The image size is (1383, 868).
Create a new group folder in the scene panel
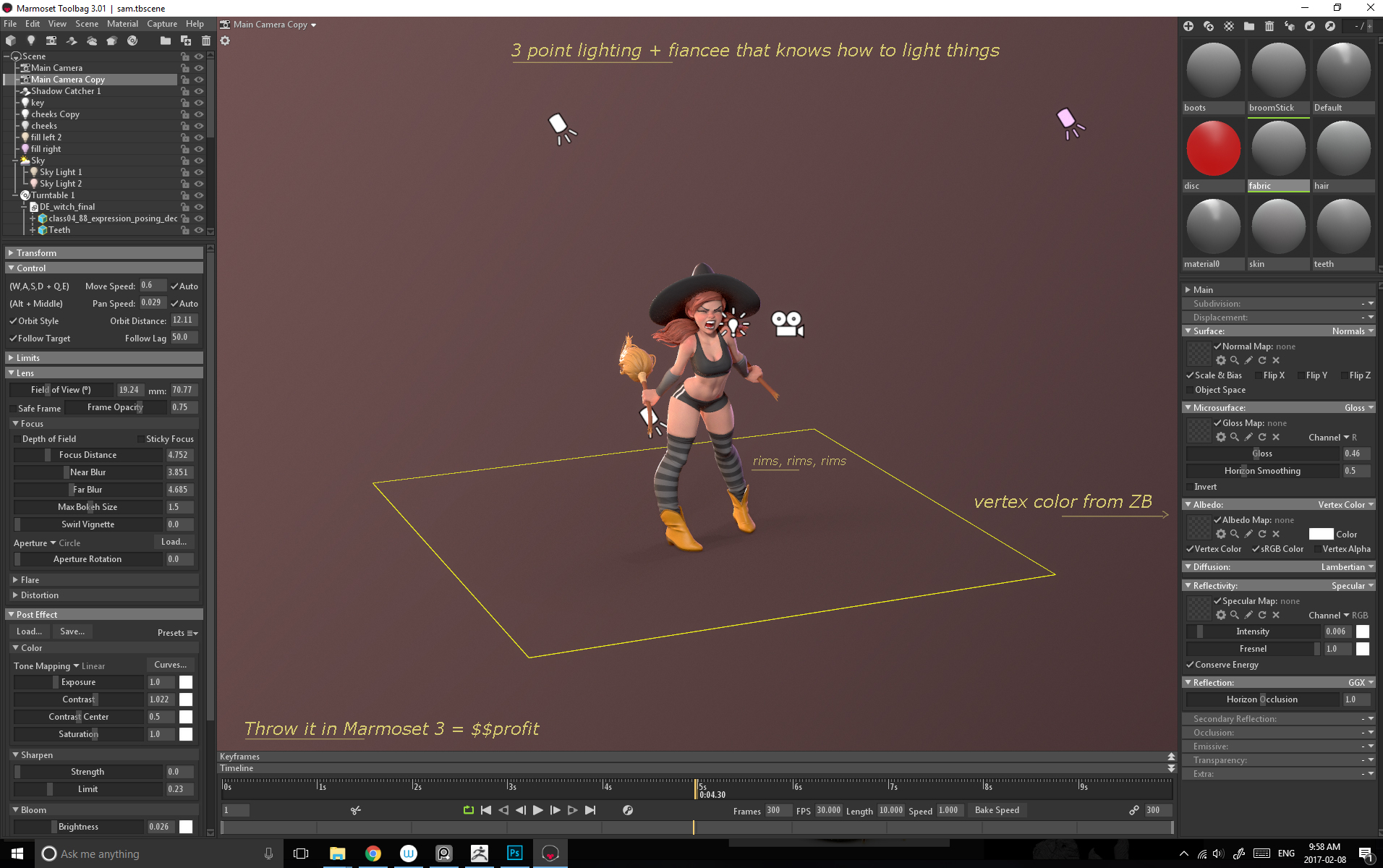click(x=166, y=41)
